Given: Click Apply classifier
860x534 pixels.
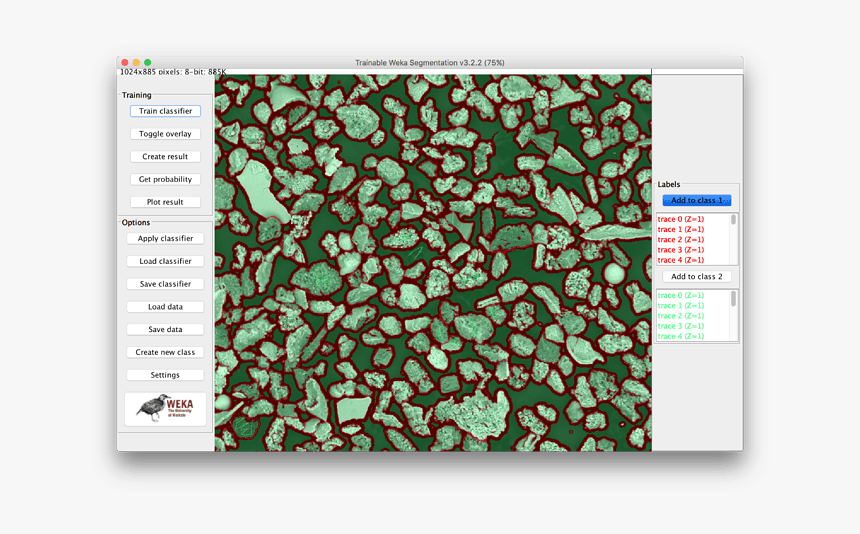Looking at the screenshot, I should 165,238.
